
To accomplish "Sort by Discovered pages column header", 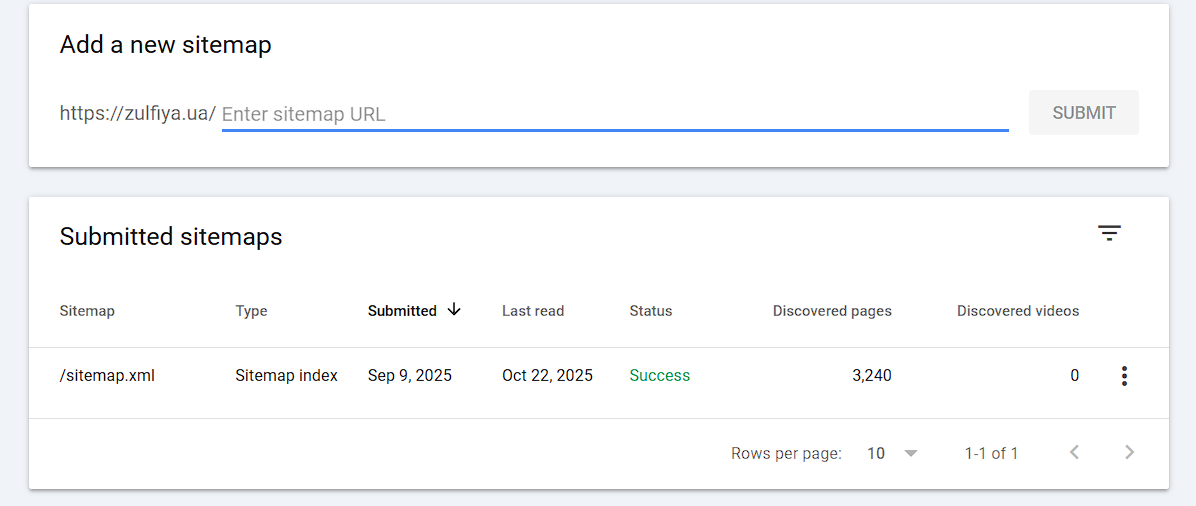I will 832,311.
